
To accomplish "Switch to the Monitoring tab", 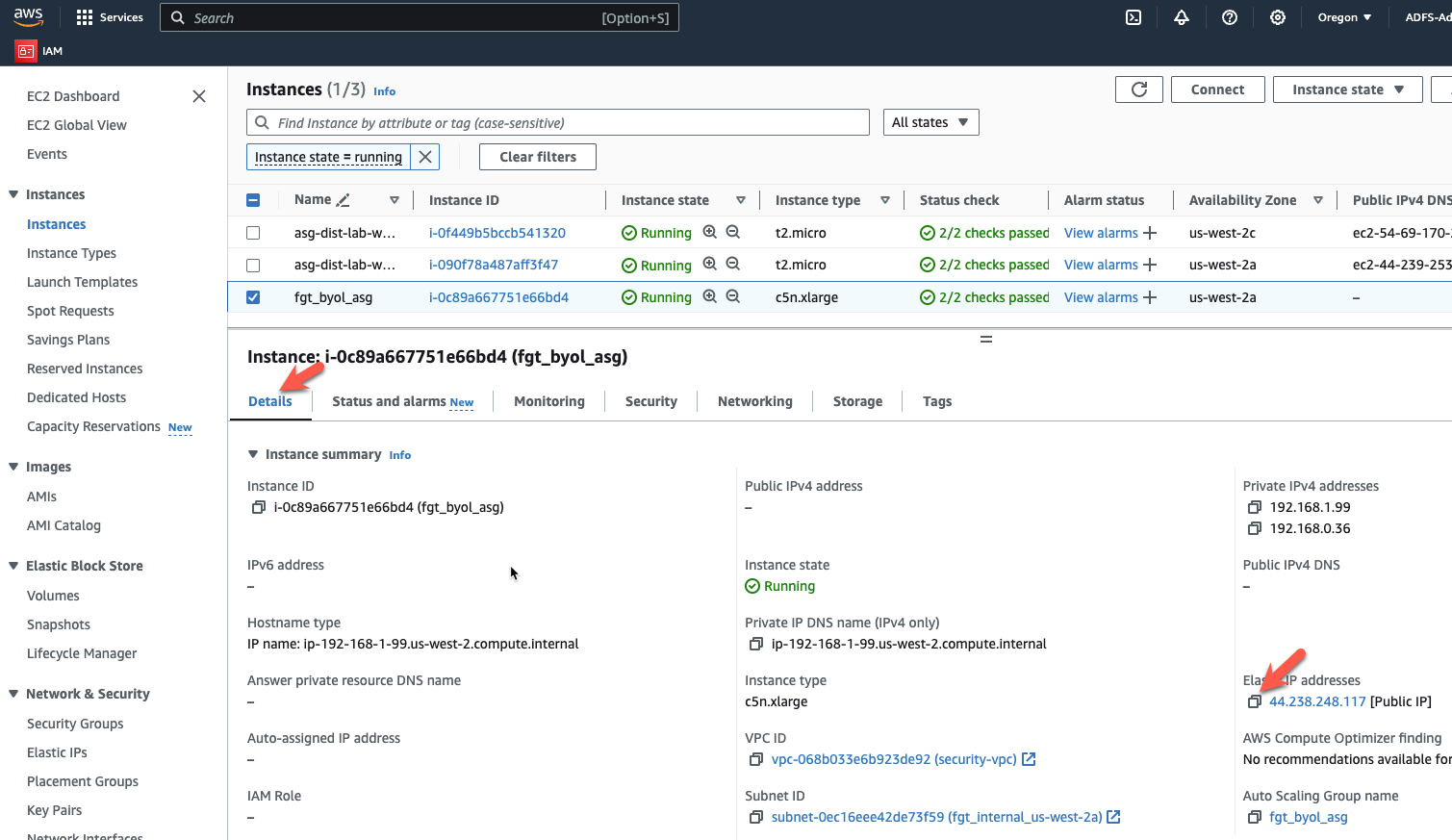I will tap(549, 401).
